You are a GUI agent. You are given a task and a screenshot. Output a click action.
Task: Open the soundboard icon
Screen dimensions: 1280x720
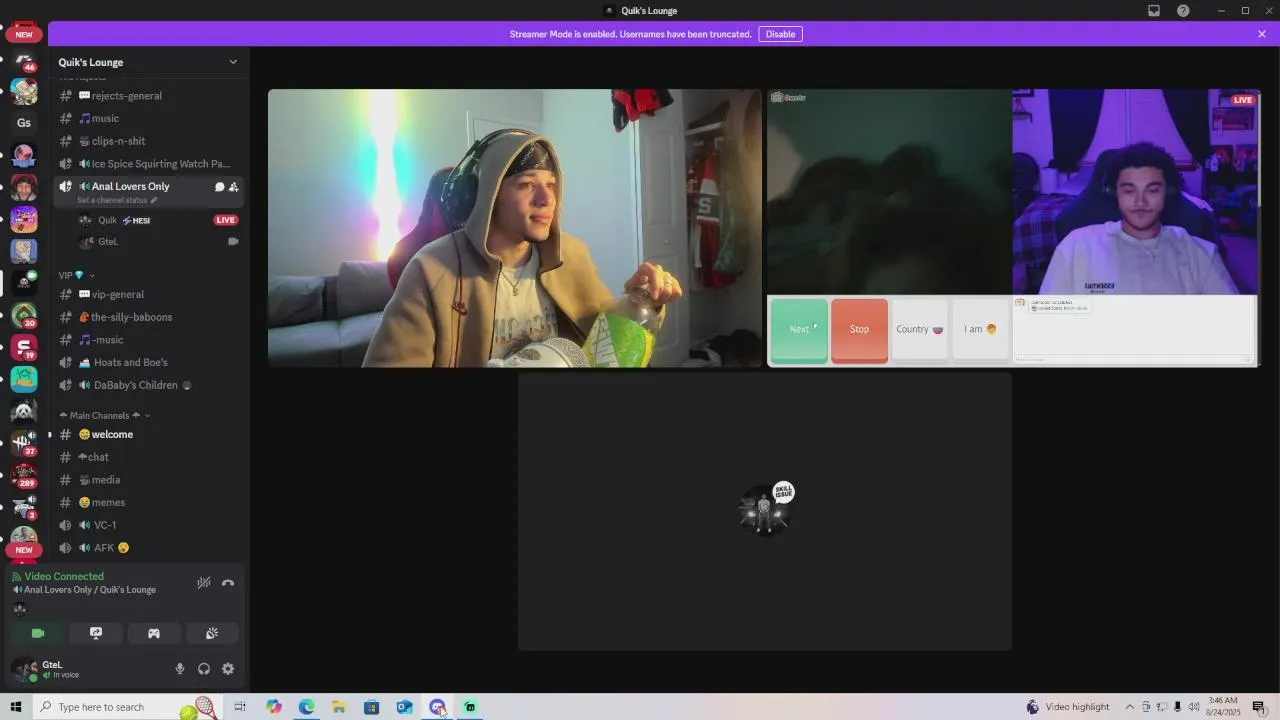pyautogui.click(x=212, y=633)
